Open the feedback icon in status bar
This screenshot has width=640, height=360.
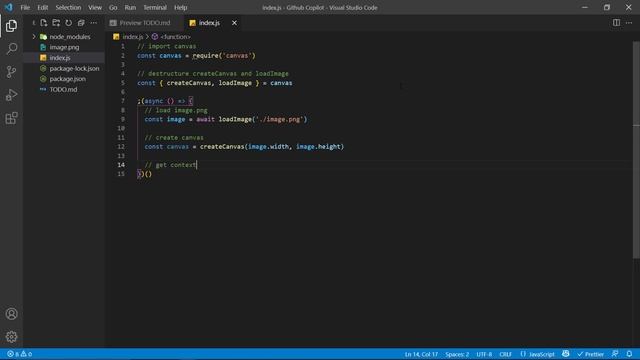(x=615, y=354)
